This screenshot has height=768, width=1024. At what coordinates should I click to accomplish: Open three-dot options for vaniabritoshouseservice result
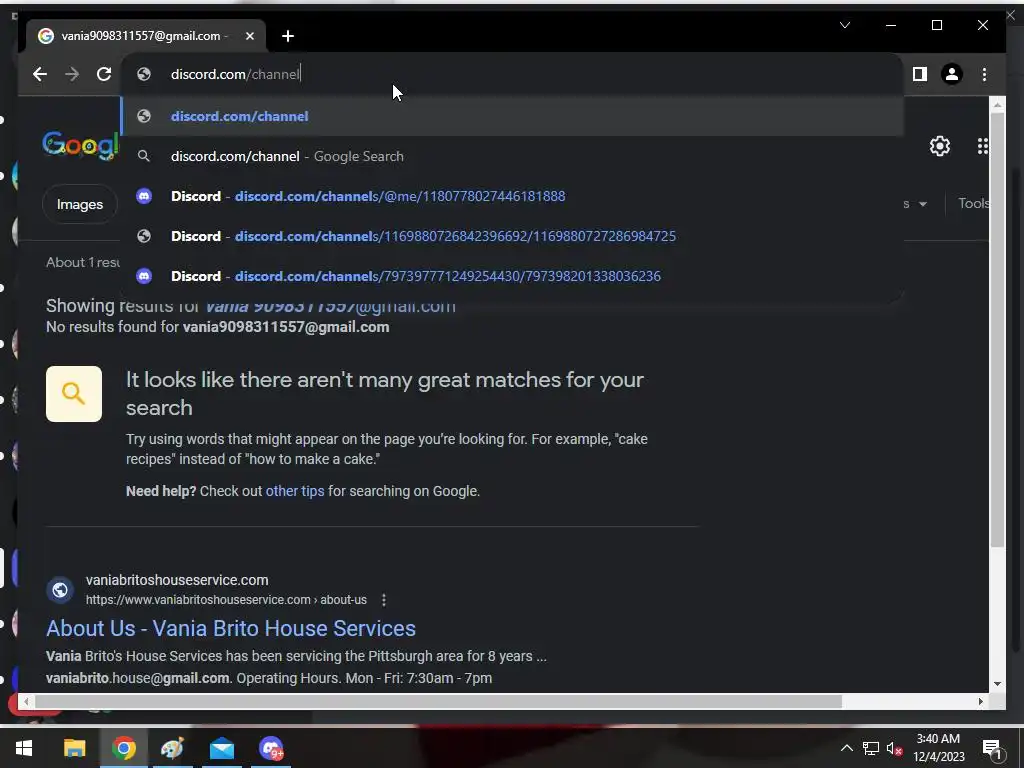click(384, 600)
